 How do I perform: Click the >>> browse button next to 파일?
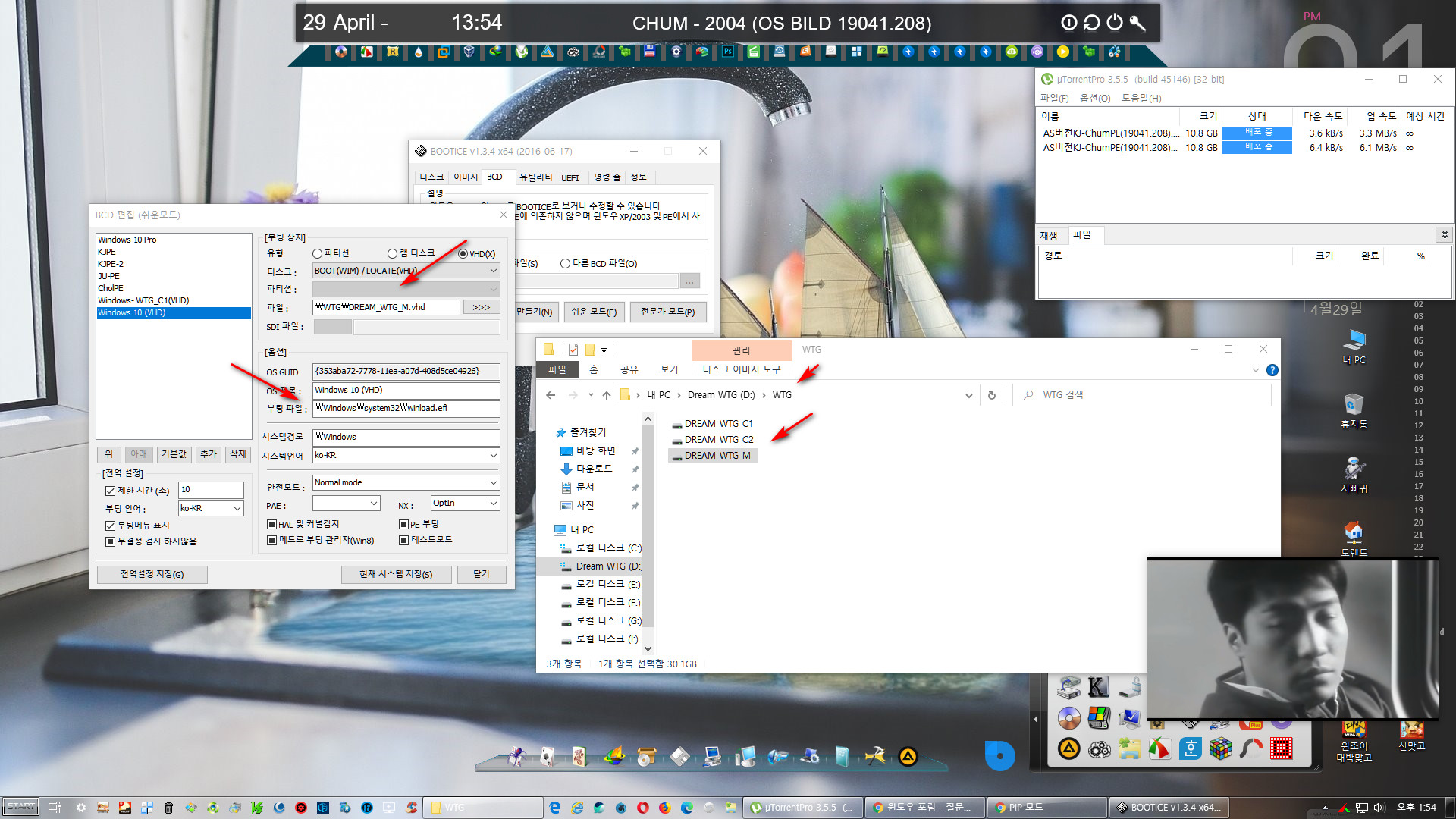click(481, 307)
